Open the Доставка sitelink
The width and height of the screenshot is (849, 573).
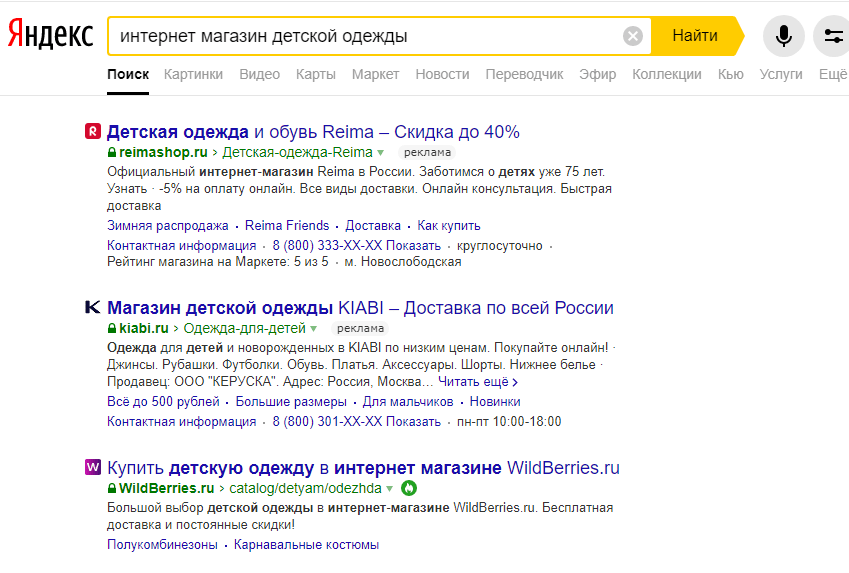click(373, 225)
